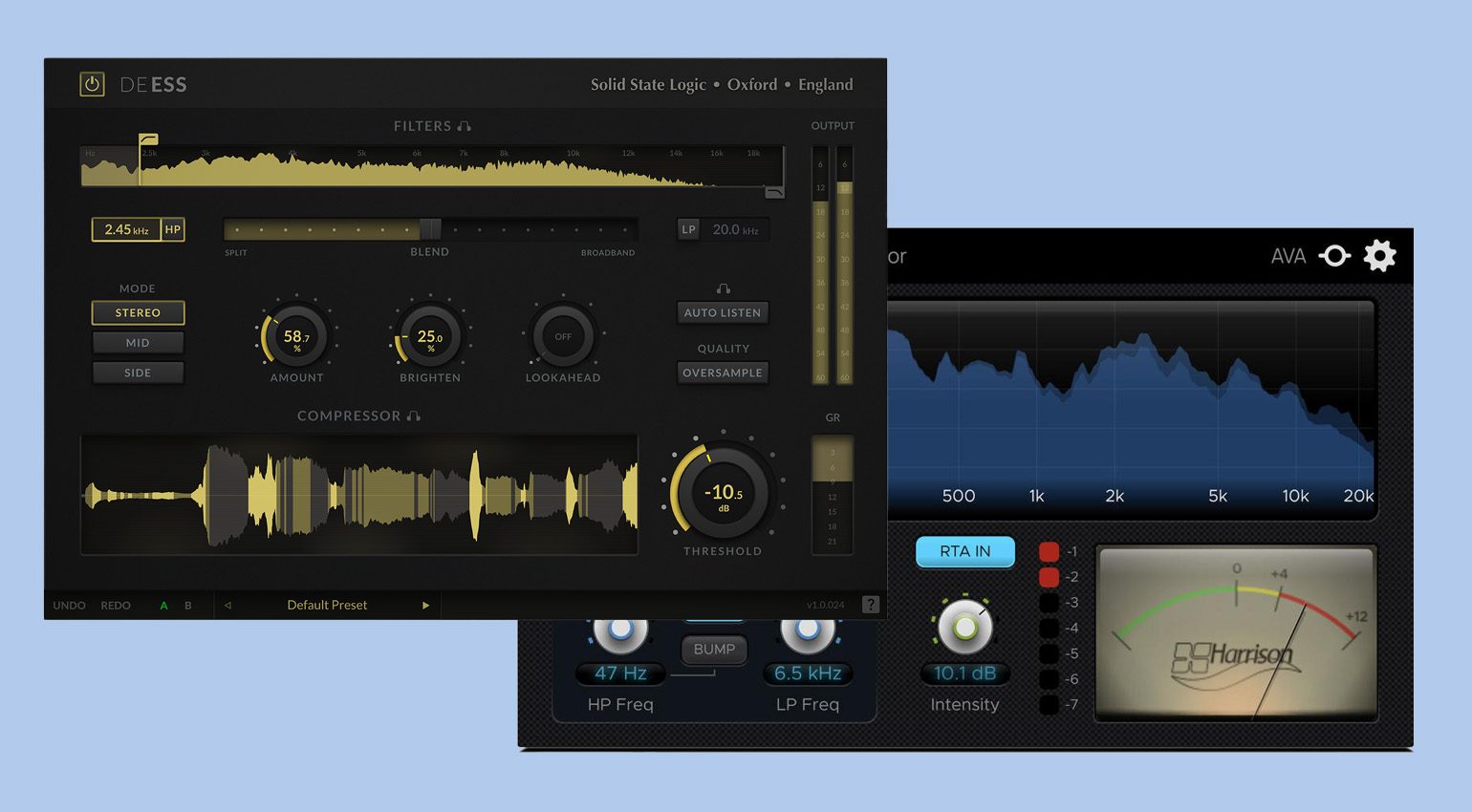Click the Harrison VU meter
The width and height of the screenshot is (1472, 812).
1236,633
